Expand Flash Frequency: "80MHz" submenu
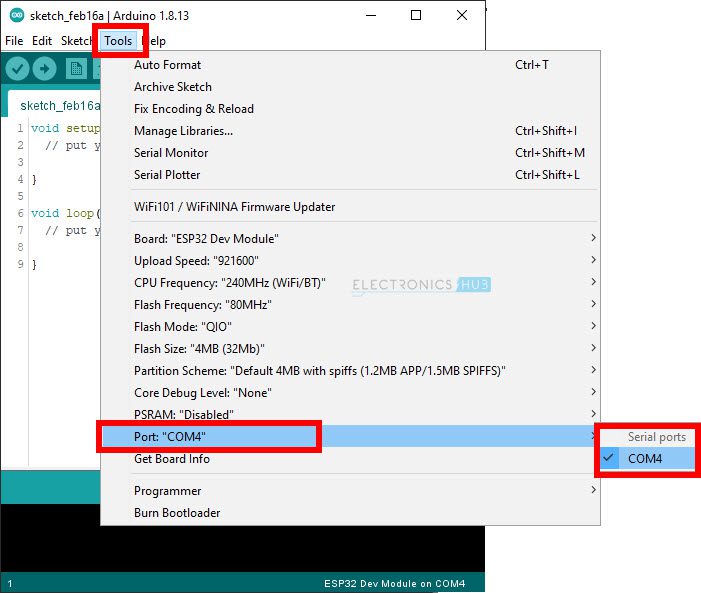701x593 pixels. tap(350, 305)
